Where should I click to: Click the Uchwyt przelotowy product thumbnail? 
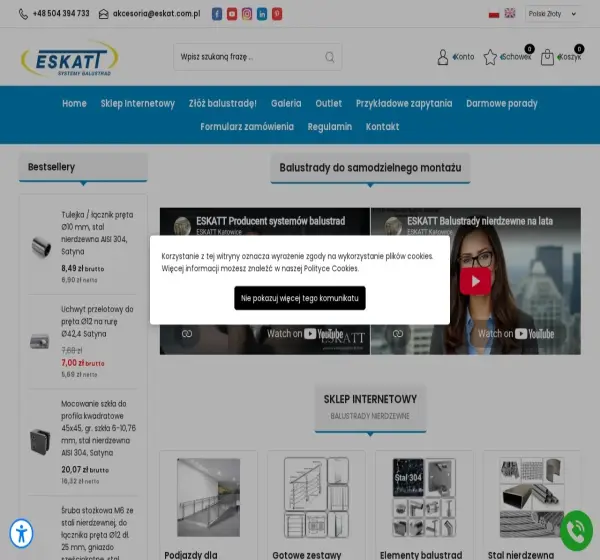[x=39, y=341]
